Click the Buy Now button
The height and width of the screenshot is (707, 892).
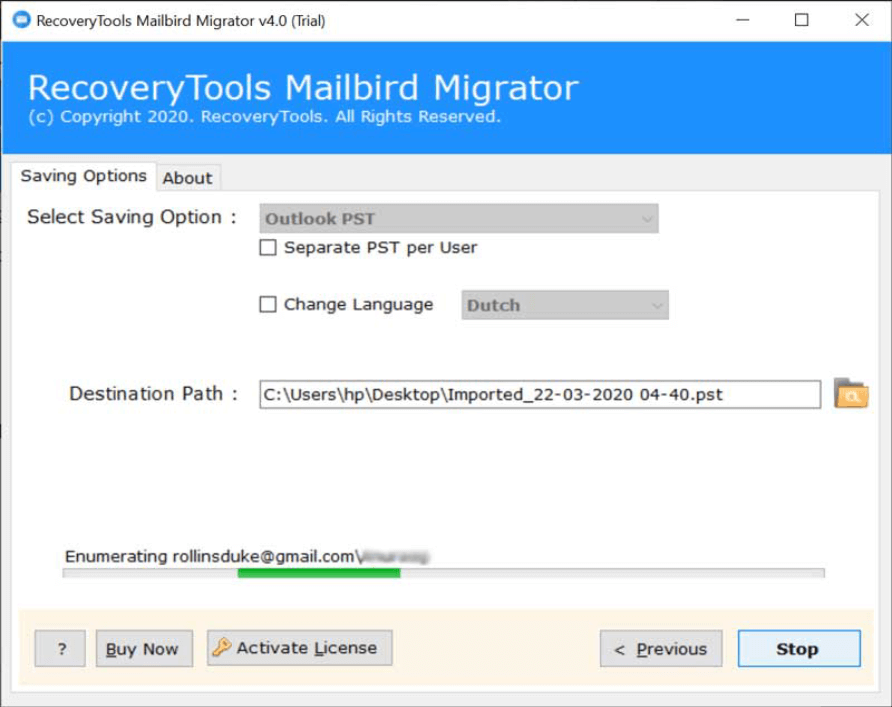[x=142, y=649]
